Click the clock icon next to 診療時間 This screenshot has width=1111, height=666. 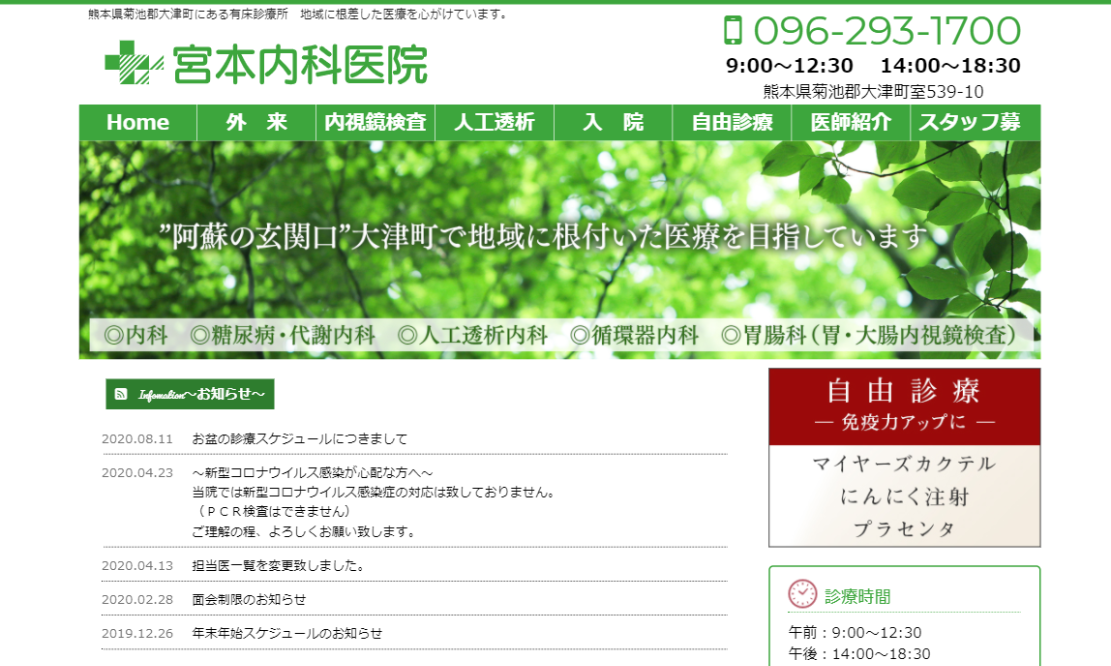point(802,594)
